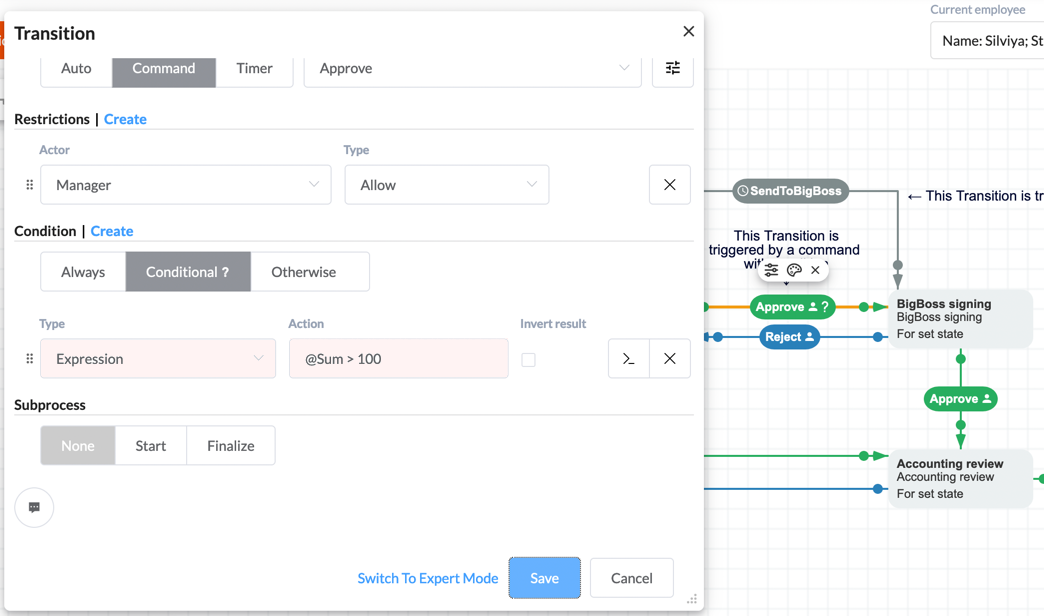This screenshot has height=616, width=1044.
Task: Expand the Type dropdown showing Allow
Action: [446, 184]
